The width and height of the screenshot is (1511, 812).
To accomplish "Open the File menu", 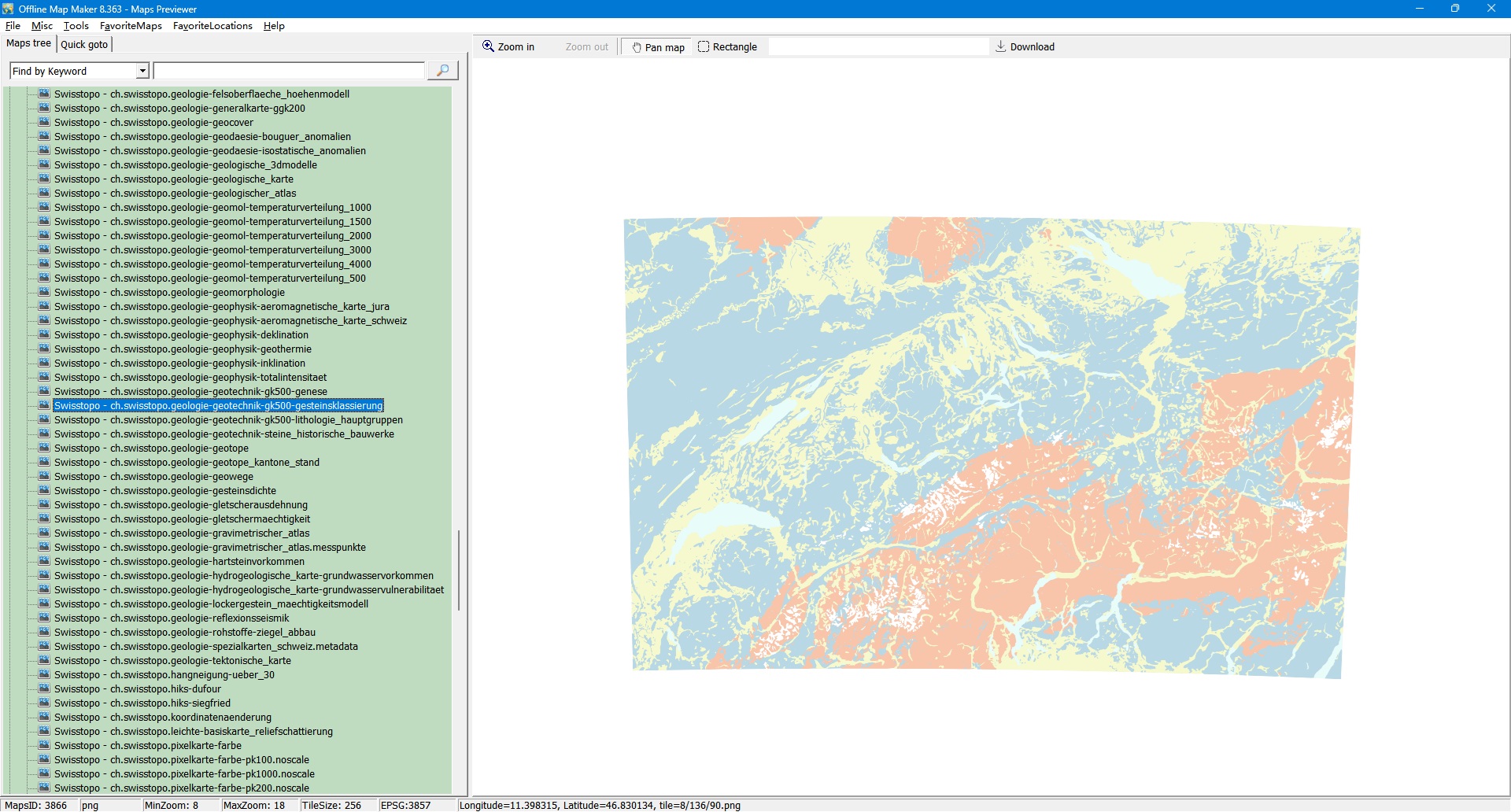I will 13,26.
